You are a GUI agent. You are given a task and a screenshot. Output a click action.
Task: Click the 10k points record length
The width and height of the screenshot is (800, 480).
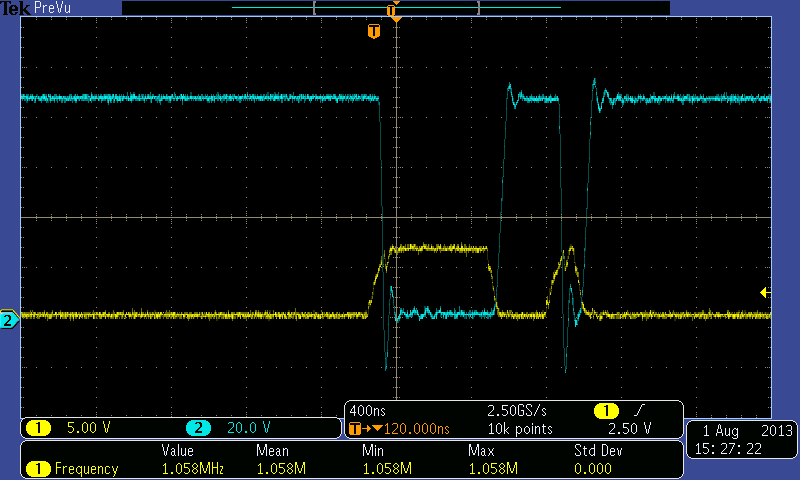click(520, 429)
